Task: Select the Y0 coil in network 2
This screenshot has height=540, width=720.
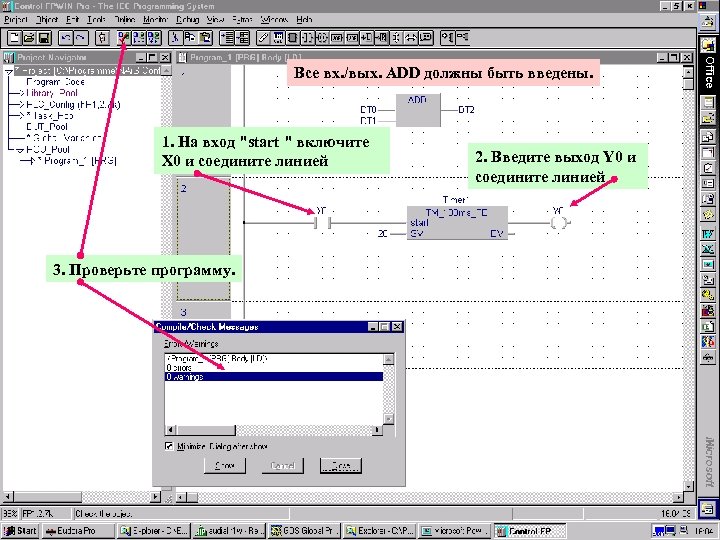Action: [559, 223]
